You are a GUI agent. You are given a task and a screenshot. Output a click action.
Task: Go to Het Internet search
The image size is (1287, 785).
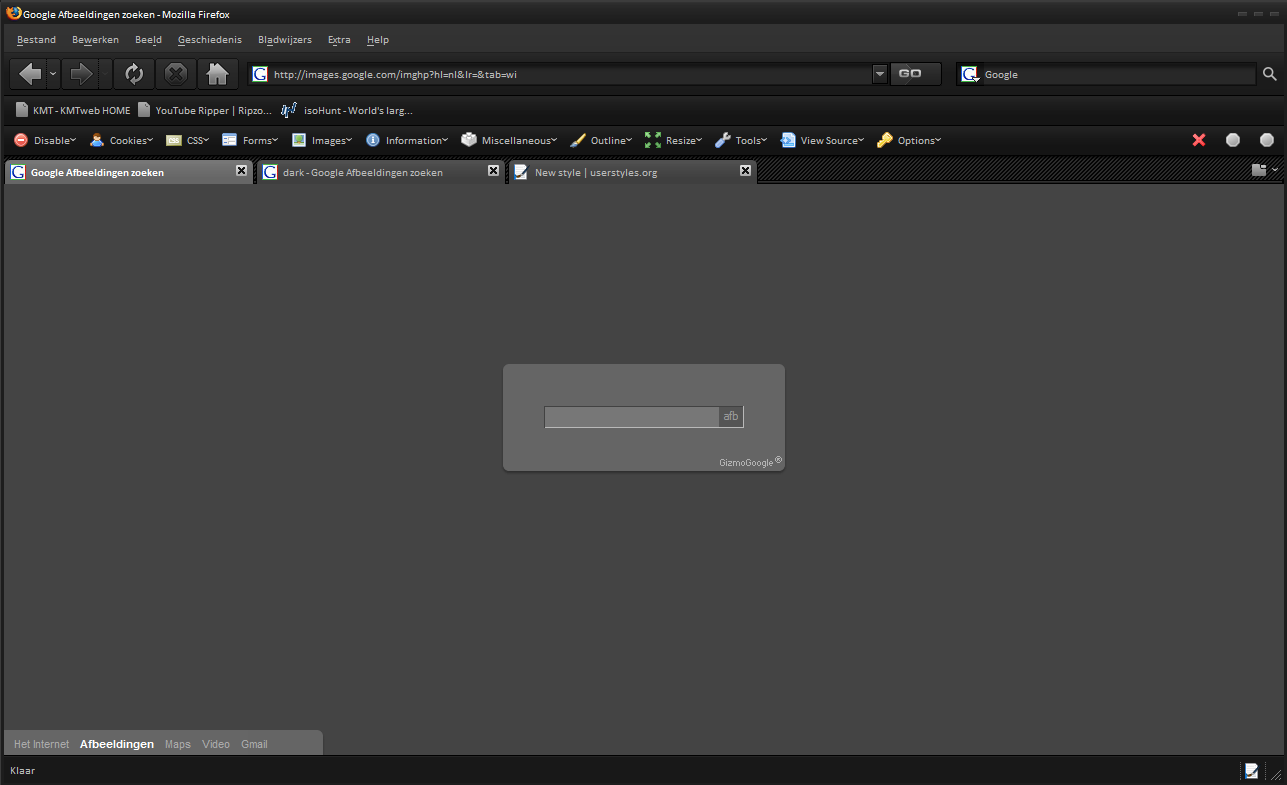[42, 745]
